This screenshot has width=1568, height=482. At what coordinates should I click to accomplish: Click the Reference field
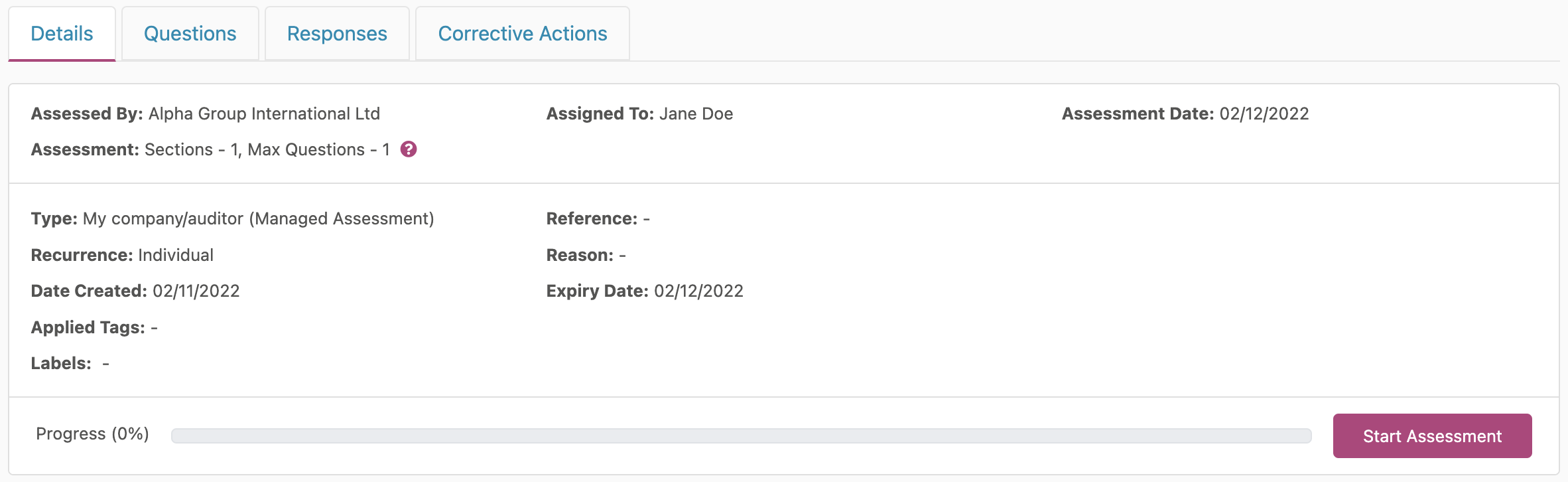(598, 219)
